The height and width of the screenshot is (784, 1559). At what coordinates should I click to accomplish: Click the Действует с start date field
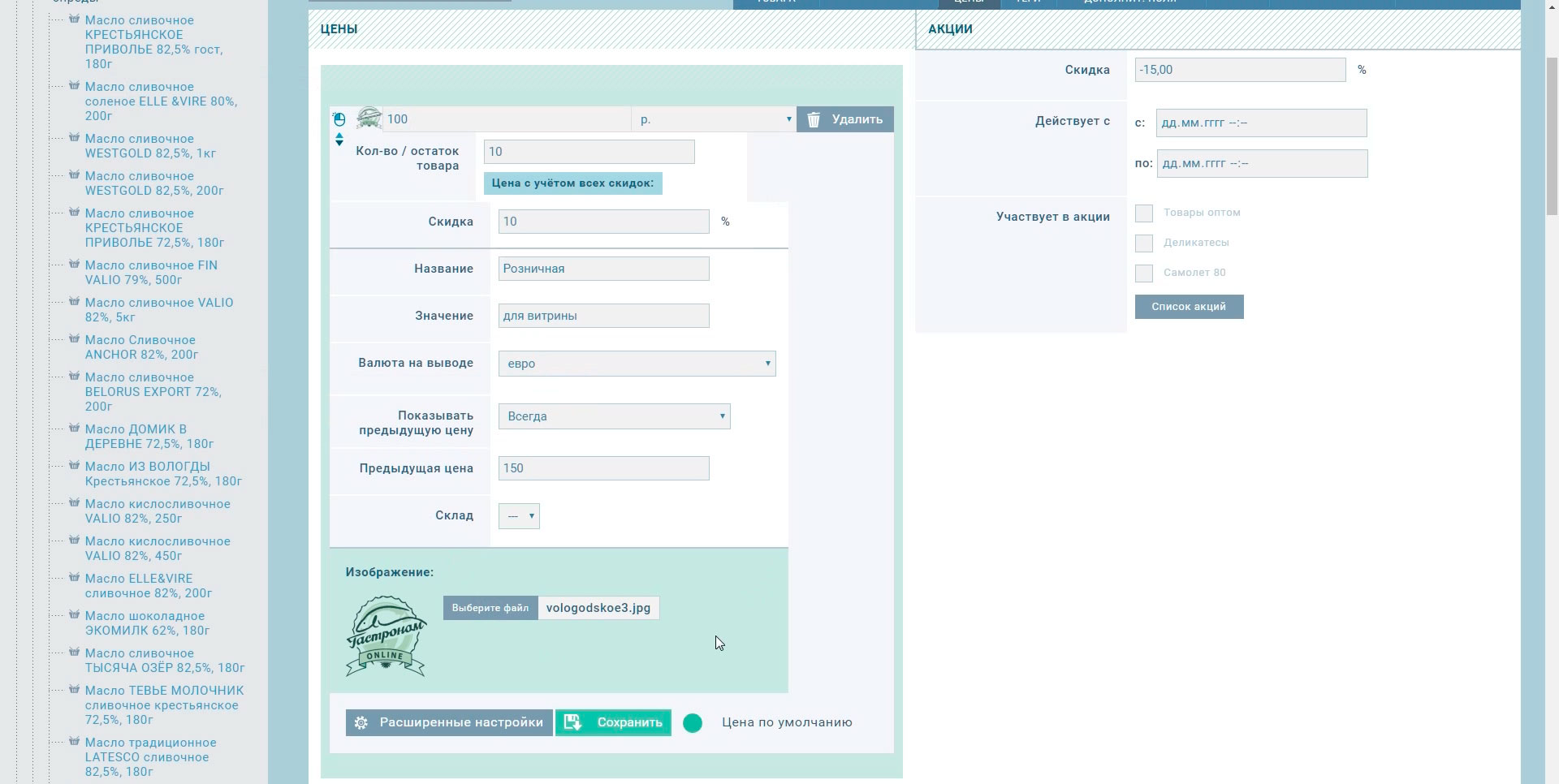1262,123
